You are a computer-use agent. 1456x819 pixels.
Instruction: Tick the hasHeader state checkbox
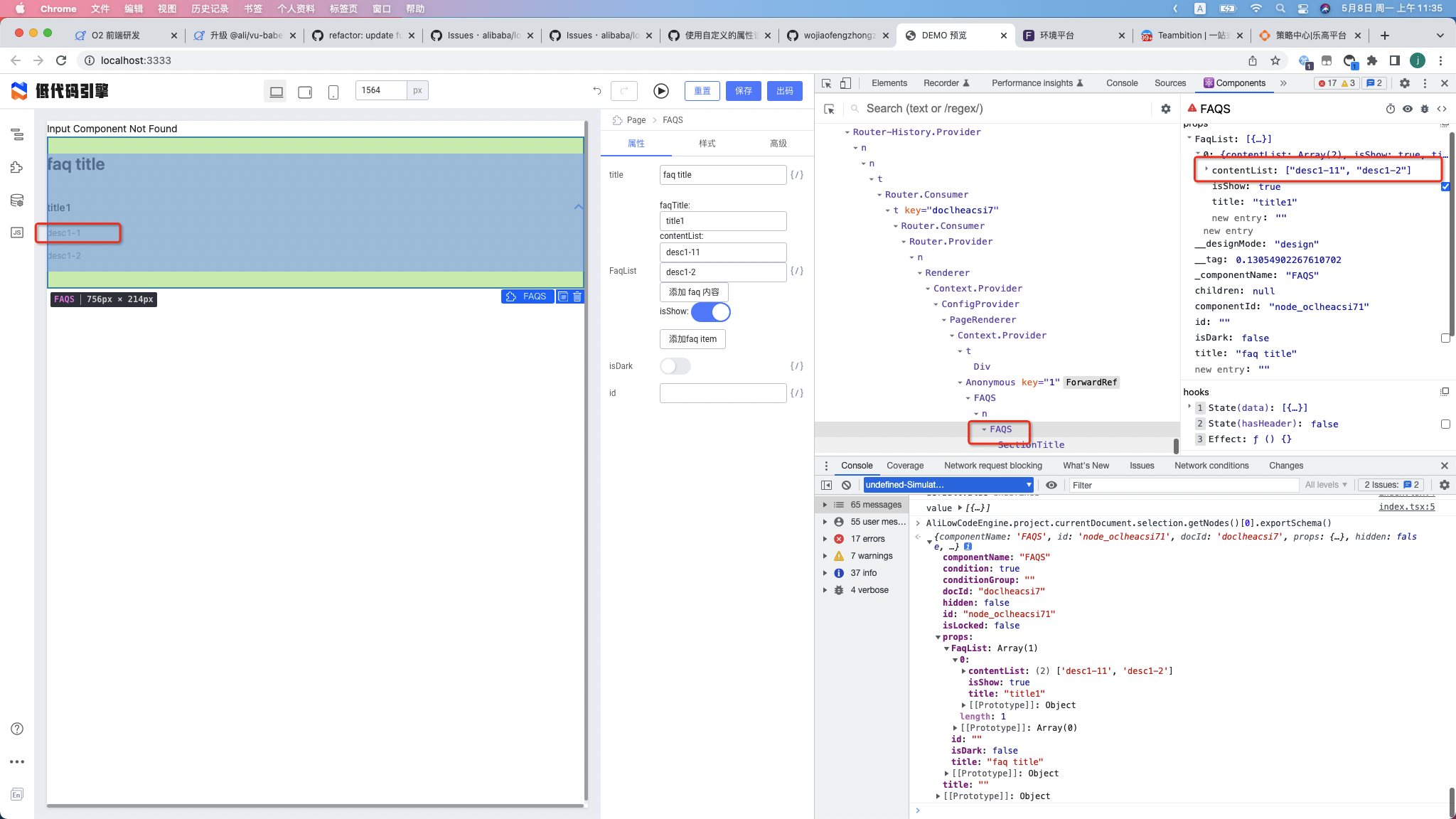pyautogui.click(x=1445, y=424)
